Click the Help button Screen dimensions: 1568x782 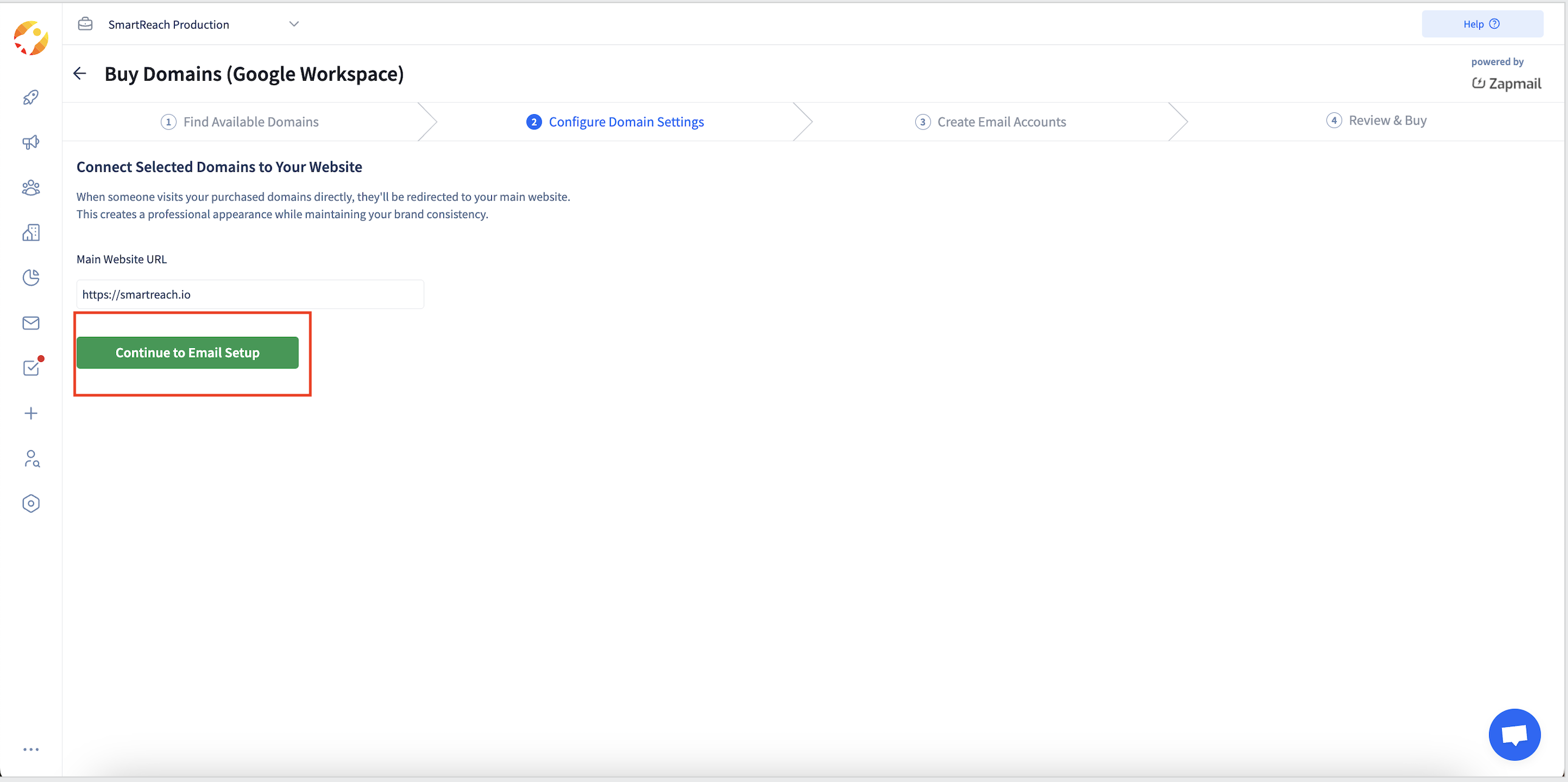[x=1482, y=24]
